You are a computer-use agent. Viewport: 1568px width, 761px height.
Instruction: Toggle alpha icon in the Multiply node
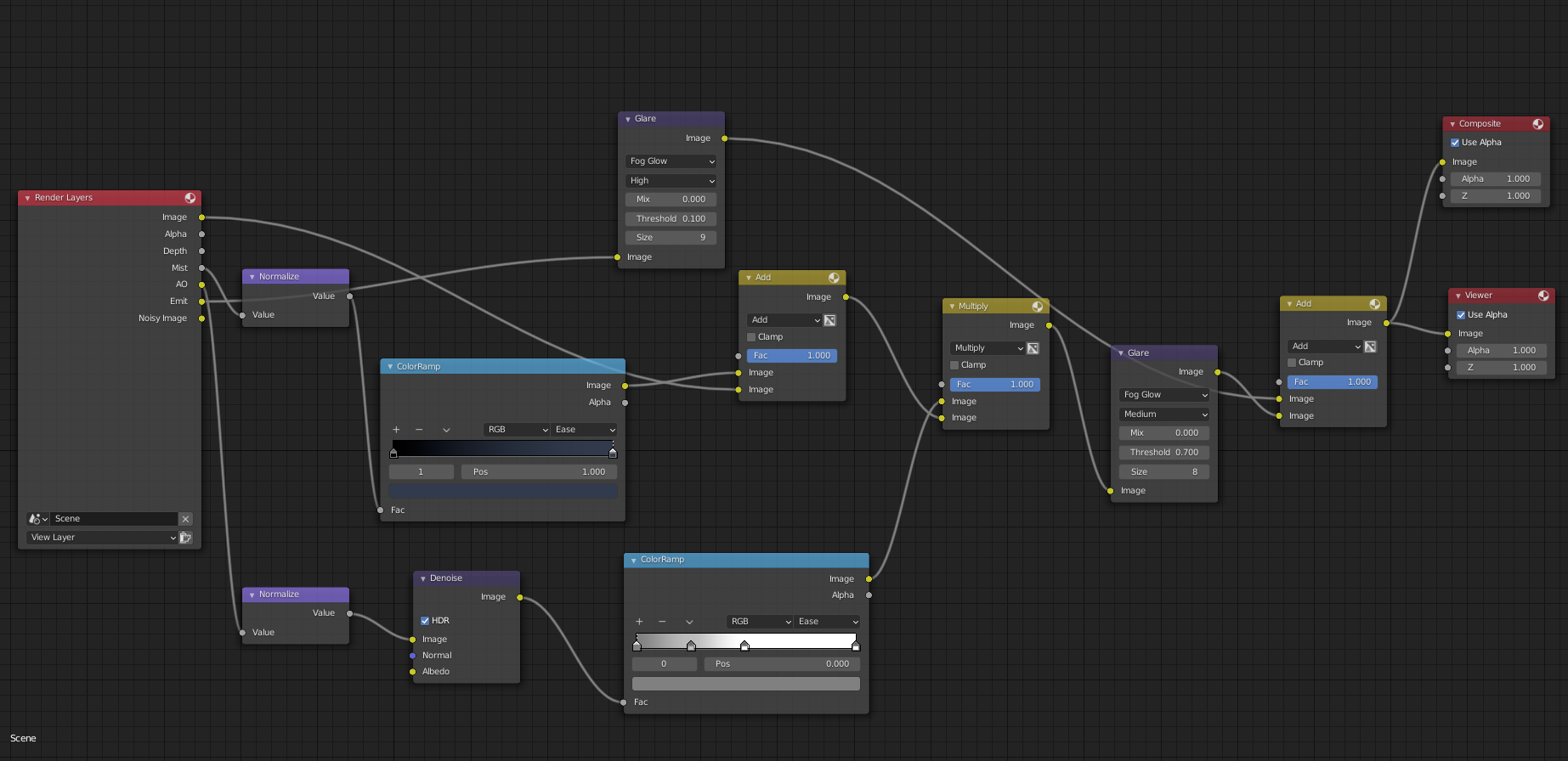pos(1033,348)
